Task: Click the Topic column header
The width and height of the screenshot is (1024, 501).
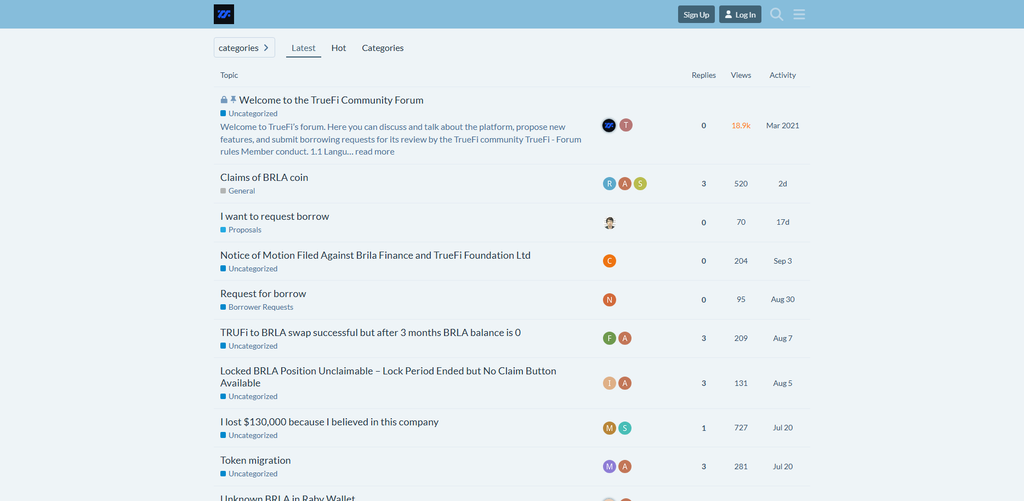Action: 229,75
